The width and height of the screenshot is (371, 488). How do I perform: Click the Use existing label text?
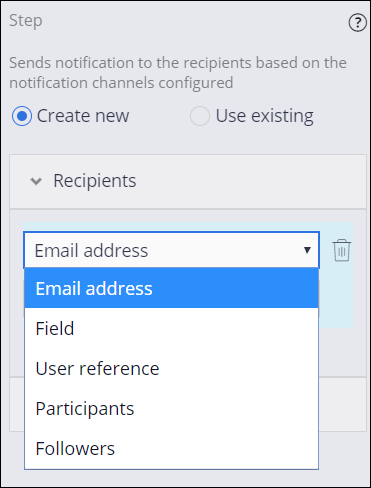click(264, 117)
